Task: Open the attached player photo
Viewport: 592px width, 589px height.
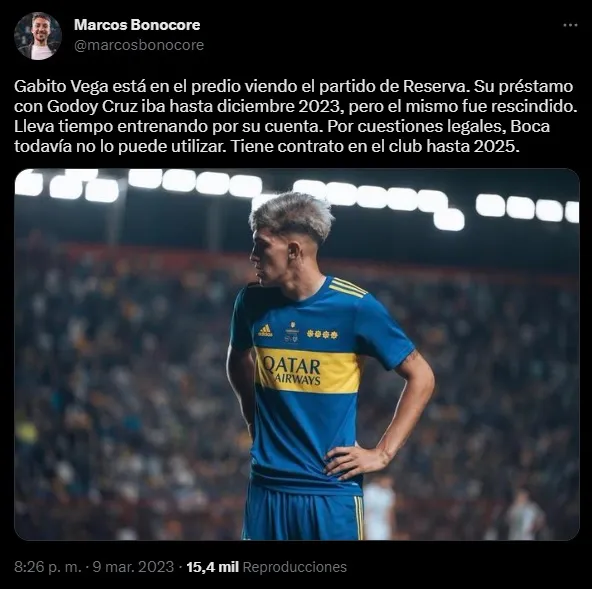Action: click(297, 354)
